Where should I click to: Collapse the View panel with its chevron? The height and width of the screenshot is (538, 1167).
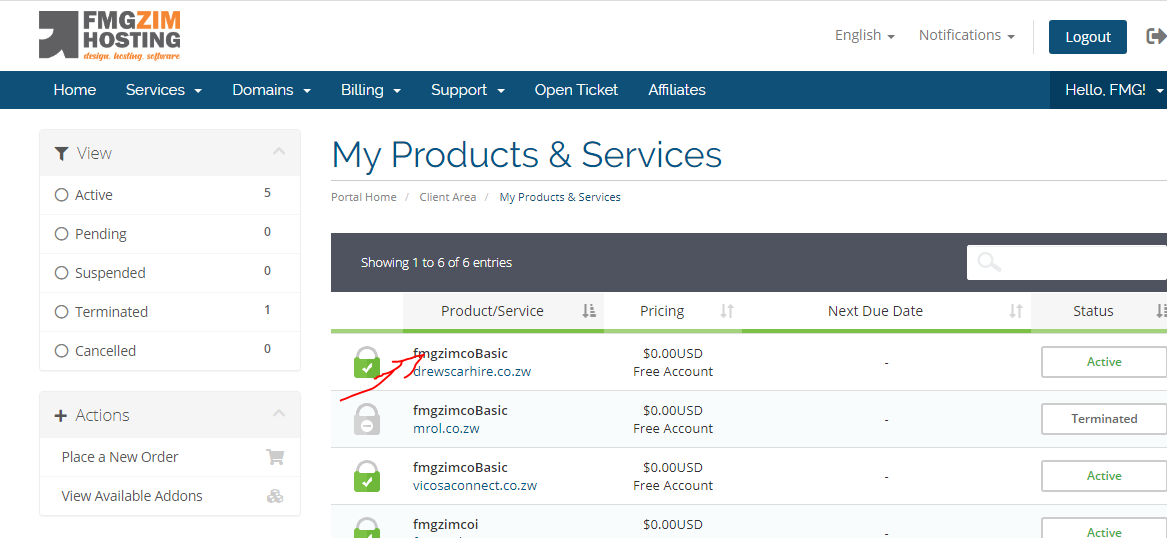tap(279, 152)
